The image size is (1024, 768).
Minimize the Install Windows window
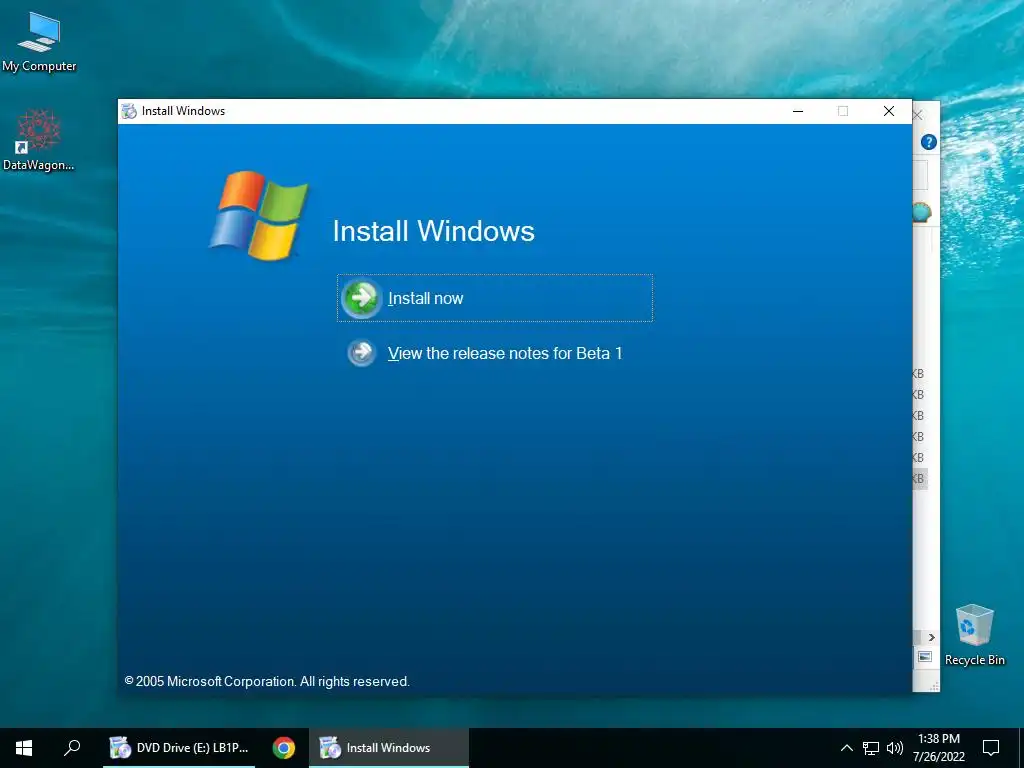(798, 111)
